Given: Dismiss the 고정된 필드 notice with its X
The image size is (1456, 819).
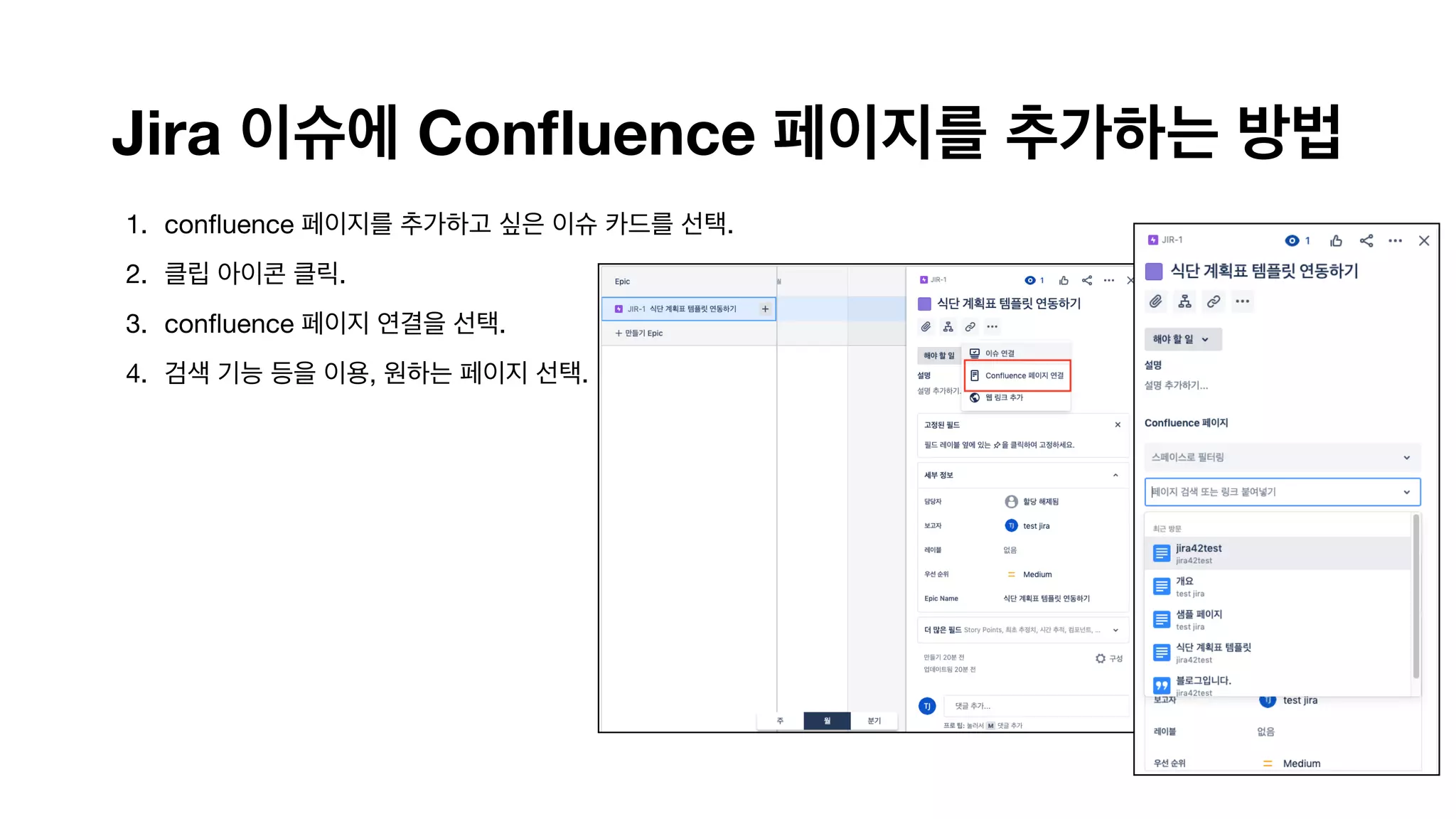Looking at the screenshot, I should [1118, 424].
